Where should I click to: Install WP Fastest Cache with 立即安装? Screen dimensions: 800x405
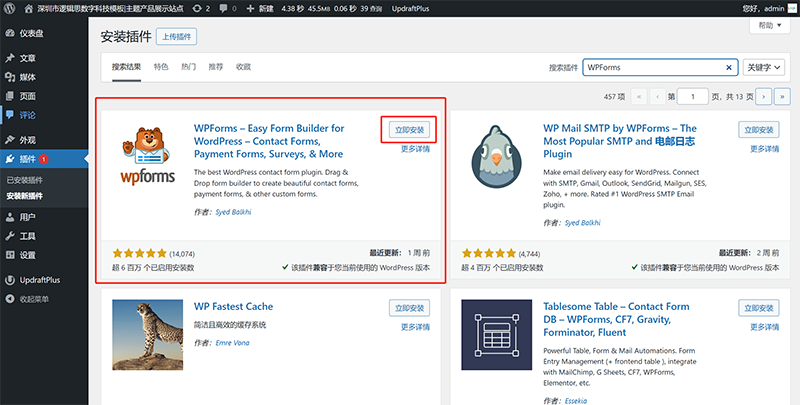coord(410,308)
